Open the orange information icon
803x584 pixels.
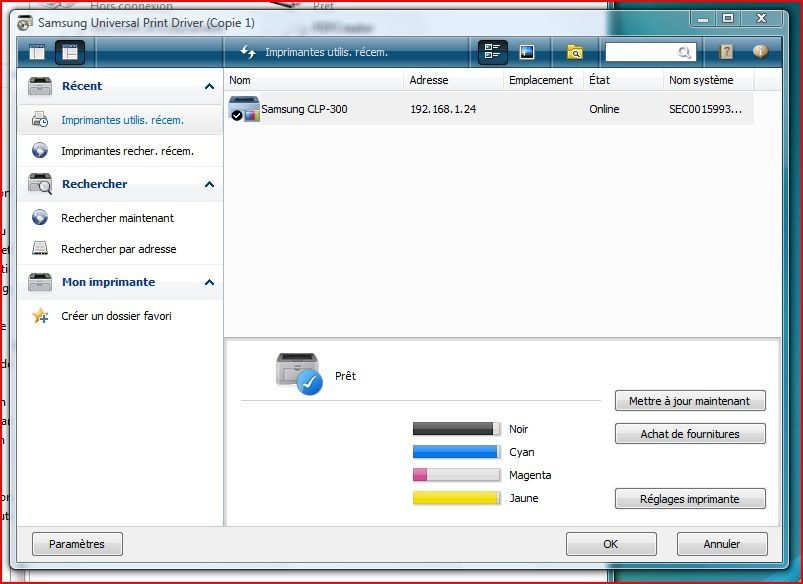760,51
